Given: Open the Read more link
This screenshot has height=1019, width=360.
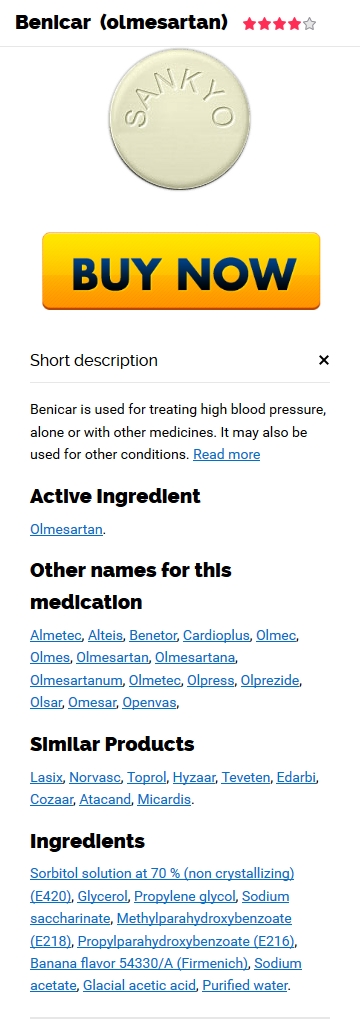Looking at the screenshot, I should (227, 454).
